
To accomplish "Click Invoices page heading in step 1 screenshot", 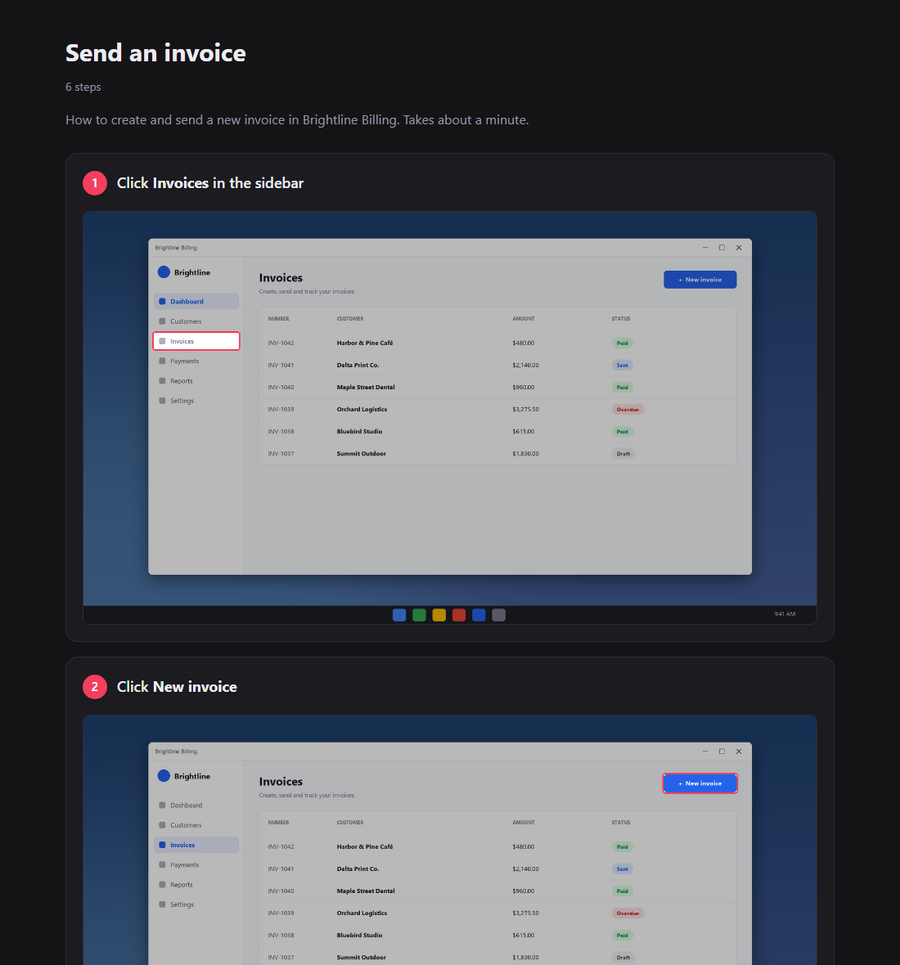I will click(x=281, y=278).
